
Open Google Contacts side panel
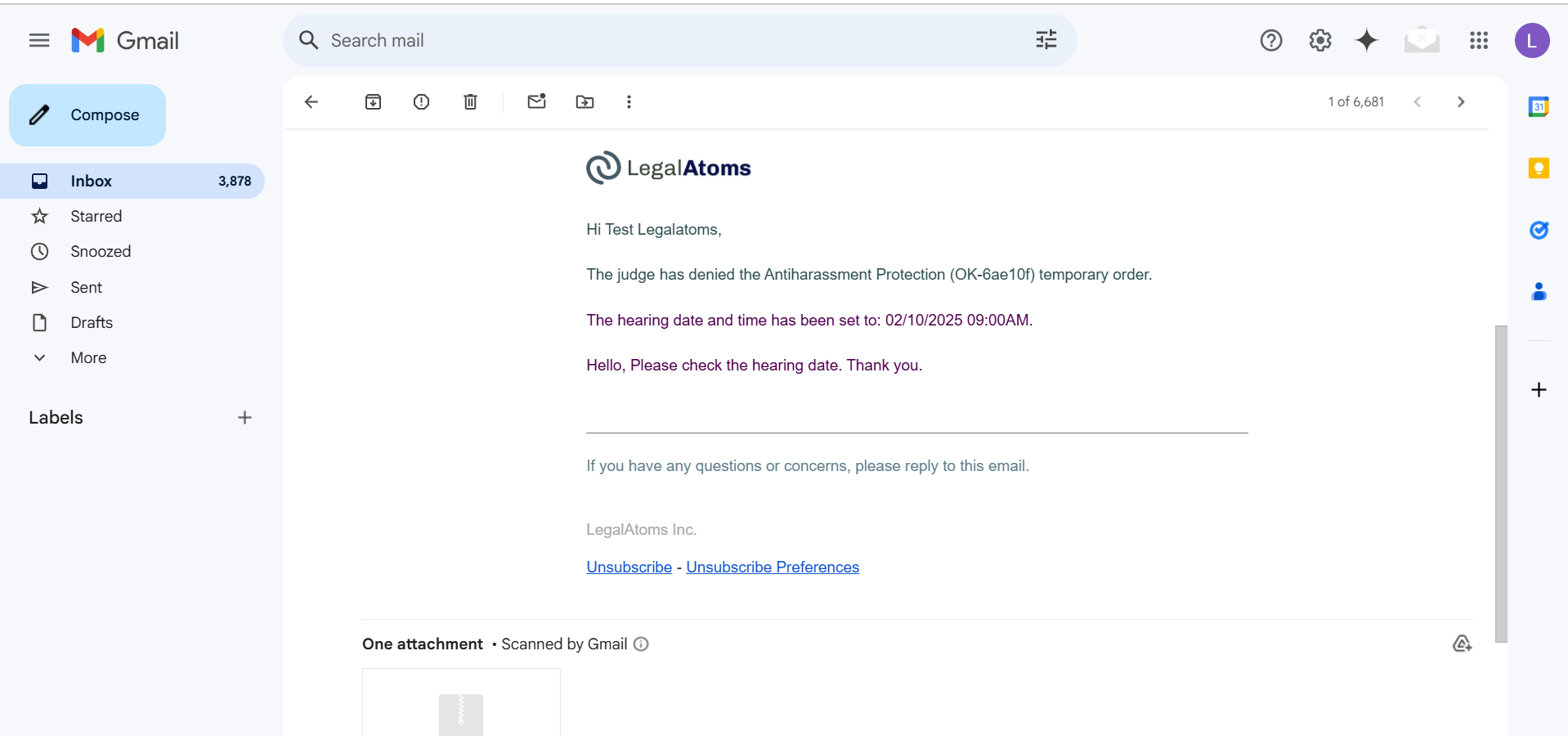tap(1539, 291)
